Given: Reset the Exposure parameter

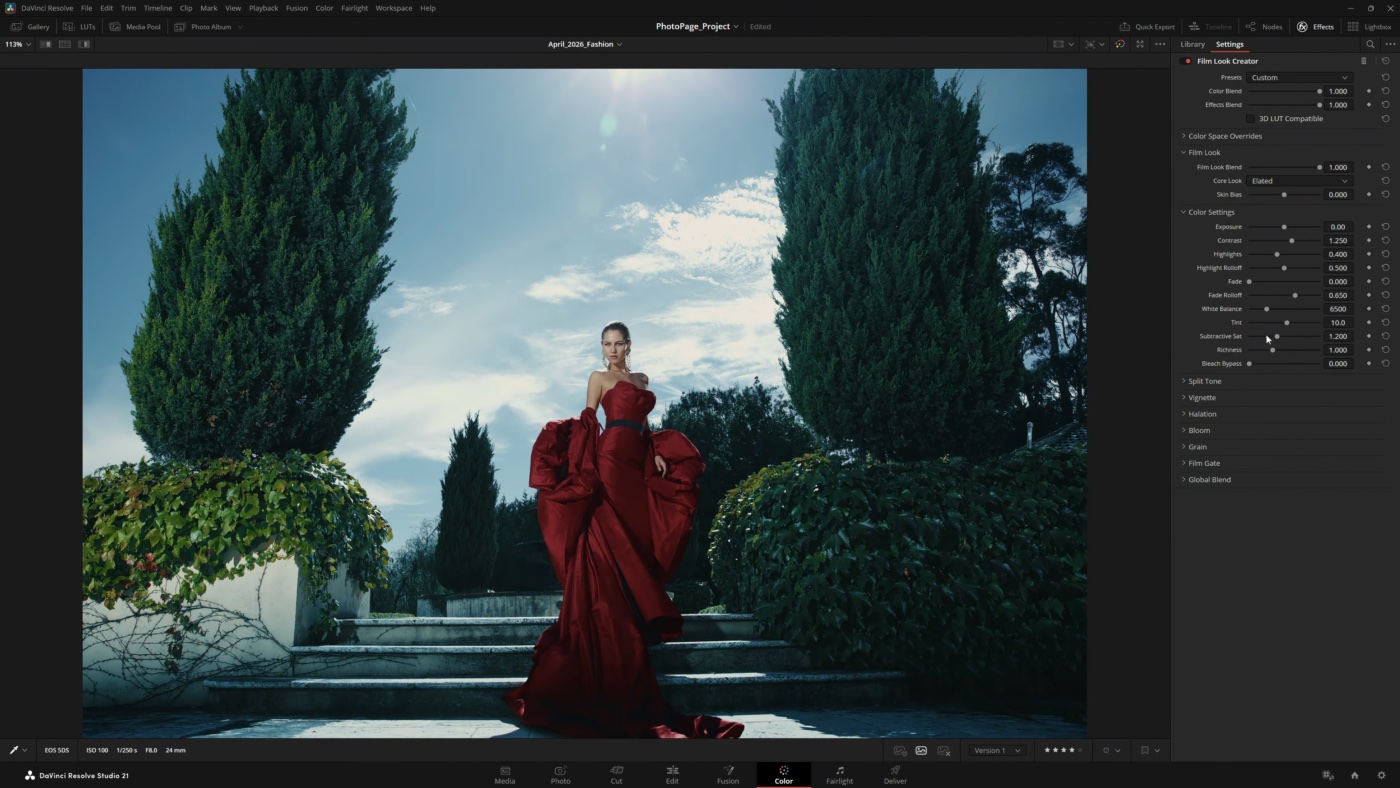Looking at the screenshot, I should (x=1385, y=227).
